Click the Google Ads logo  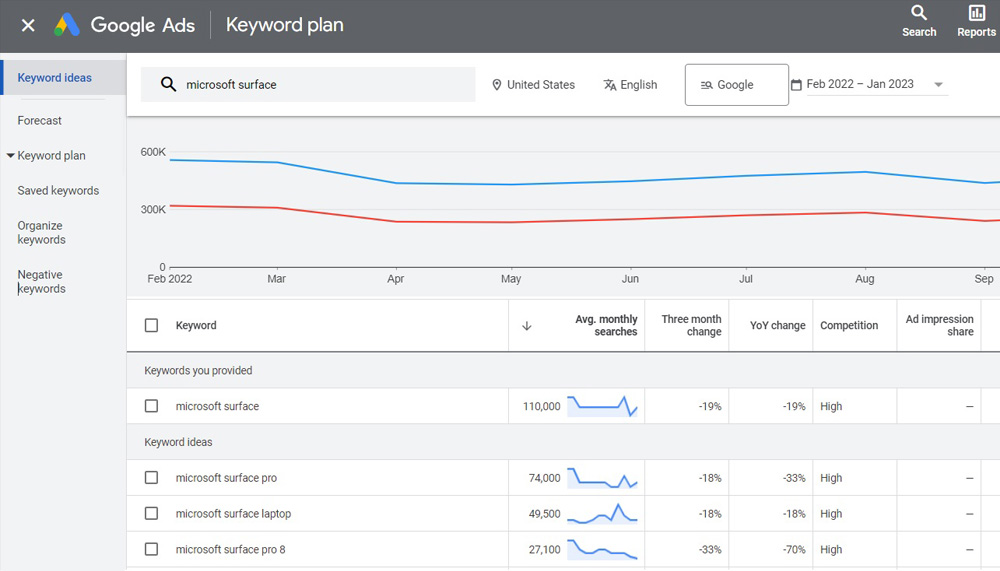click(x=66, y=25)
